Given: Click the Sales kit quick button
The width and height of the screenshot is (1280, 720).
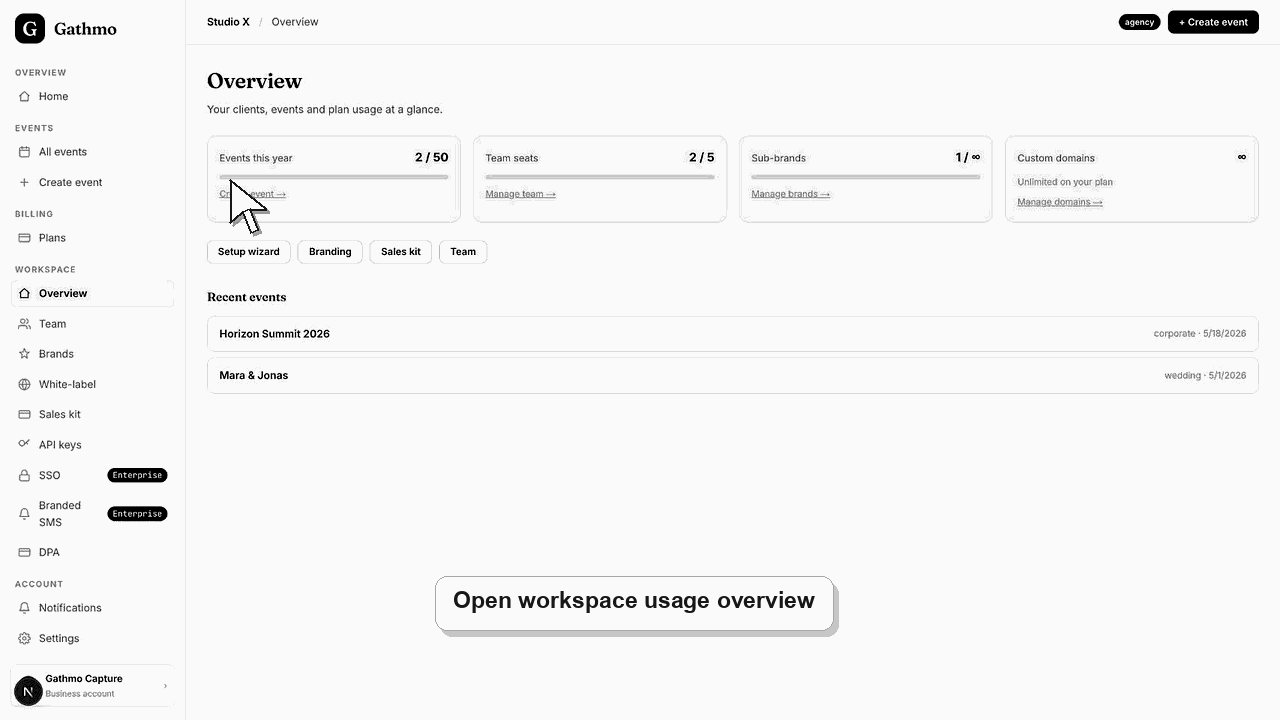Looking at the screenshot, I should (x=401, y=252).
